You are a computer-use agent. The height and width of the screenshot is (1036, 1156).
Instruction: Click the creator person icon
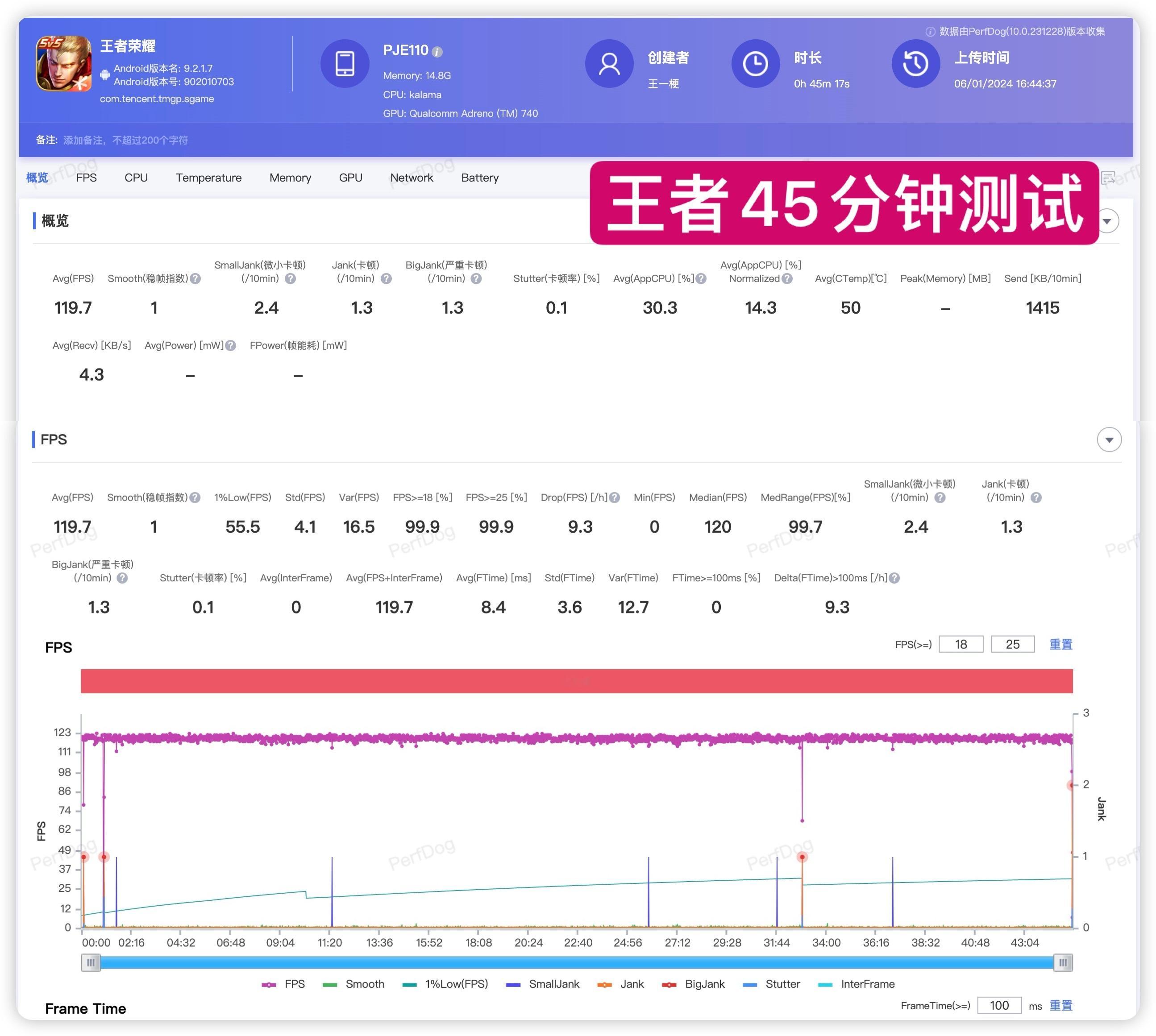pos(609,63)
